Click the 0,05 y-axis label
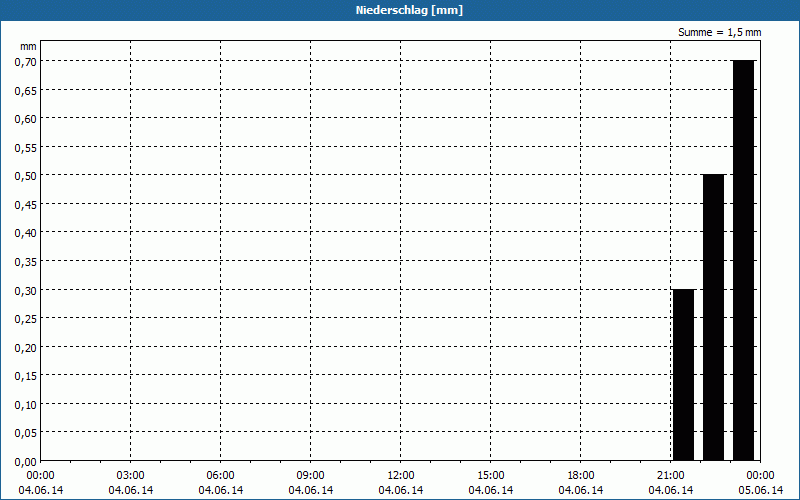This screenshot has width=800, height=500. pos(26,433)
